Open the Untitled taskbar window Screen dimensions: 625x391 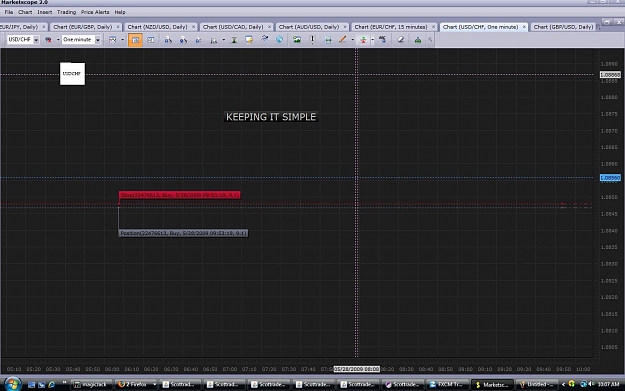(536, 385)
